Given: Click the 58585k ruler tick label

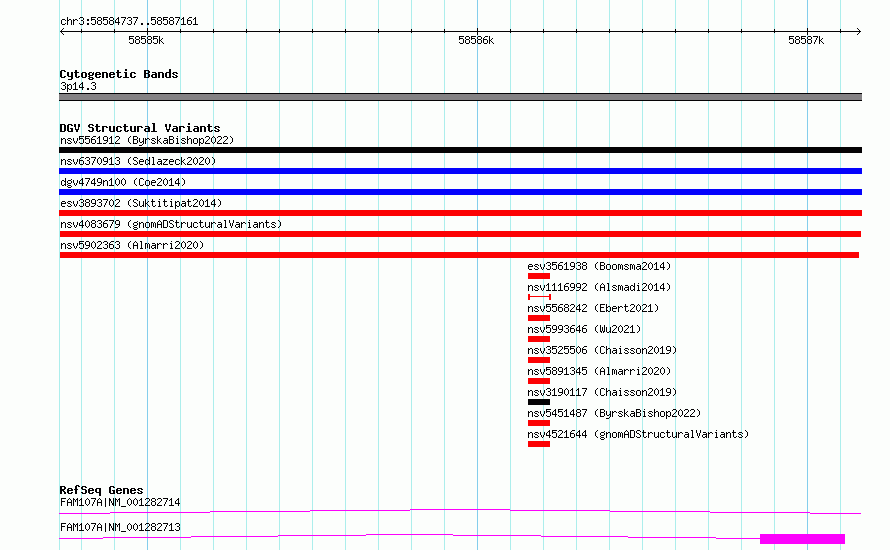Looking at the screenshot, I should tap(146, 40).
